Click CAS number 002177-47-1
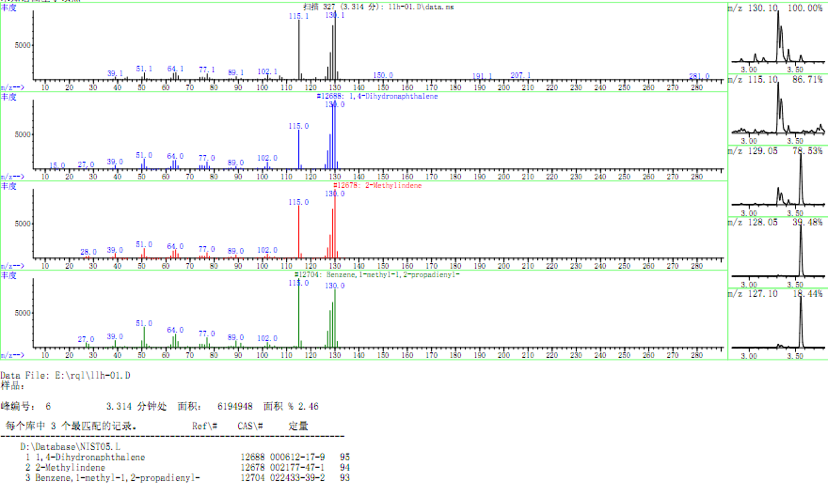Image resolution: width=828 pixels, height=497 pixels. 297,467
